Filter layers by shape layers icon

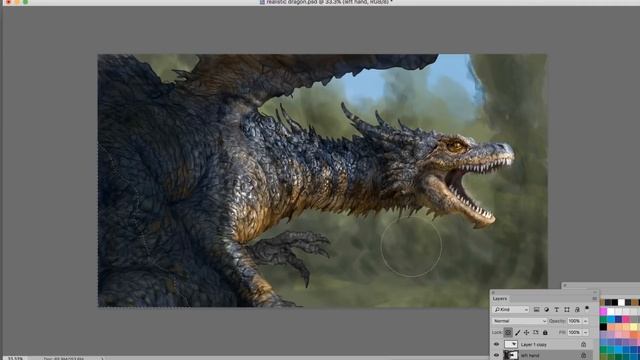(567, 310)
